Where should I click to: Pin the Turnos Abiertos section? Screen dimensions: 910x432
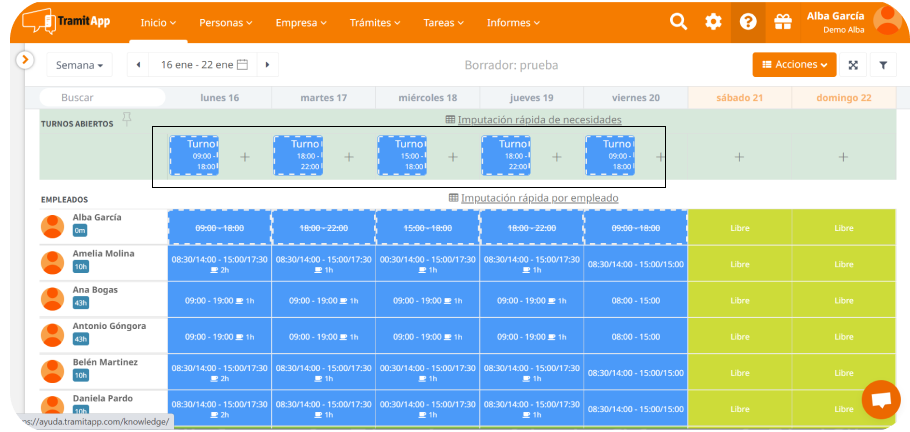[126, 119]
